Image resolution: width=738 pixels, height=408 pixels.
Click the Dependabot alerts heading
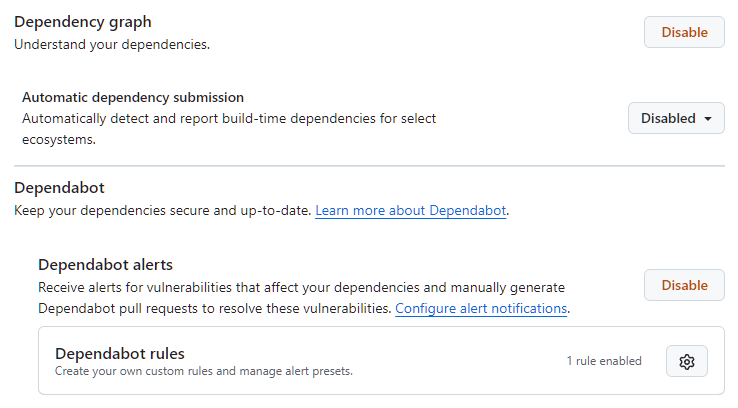coord(105,264)
